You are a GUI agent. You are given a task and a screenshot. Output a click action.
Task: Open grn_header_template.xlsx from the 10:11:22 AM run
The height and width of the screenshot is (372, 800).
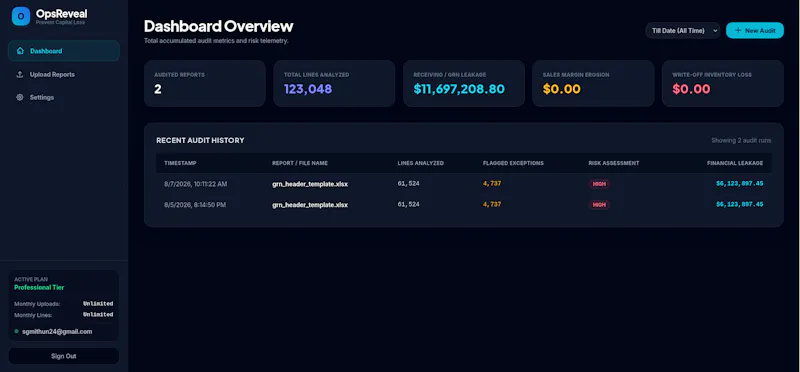pyautogui.click(x=310, y=184)
